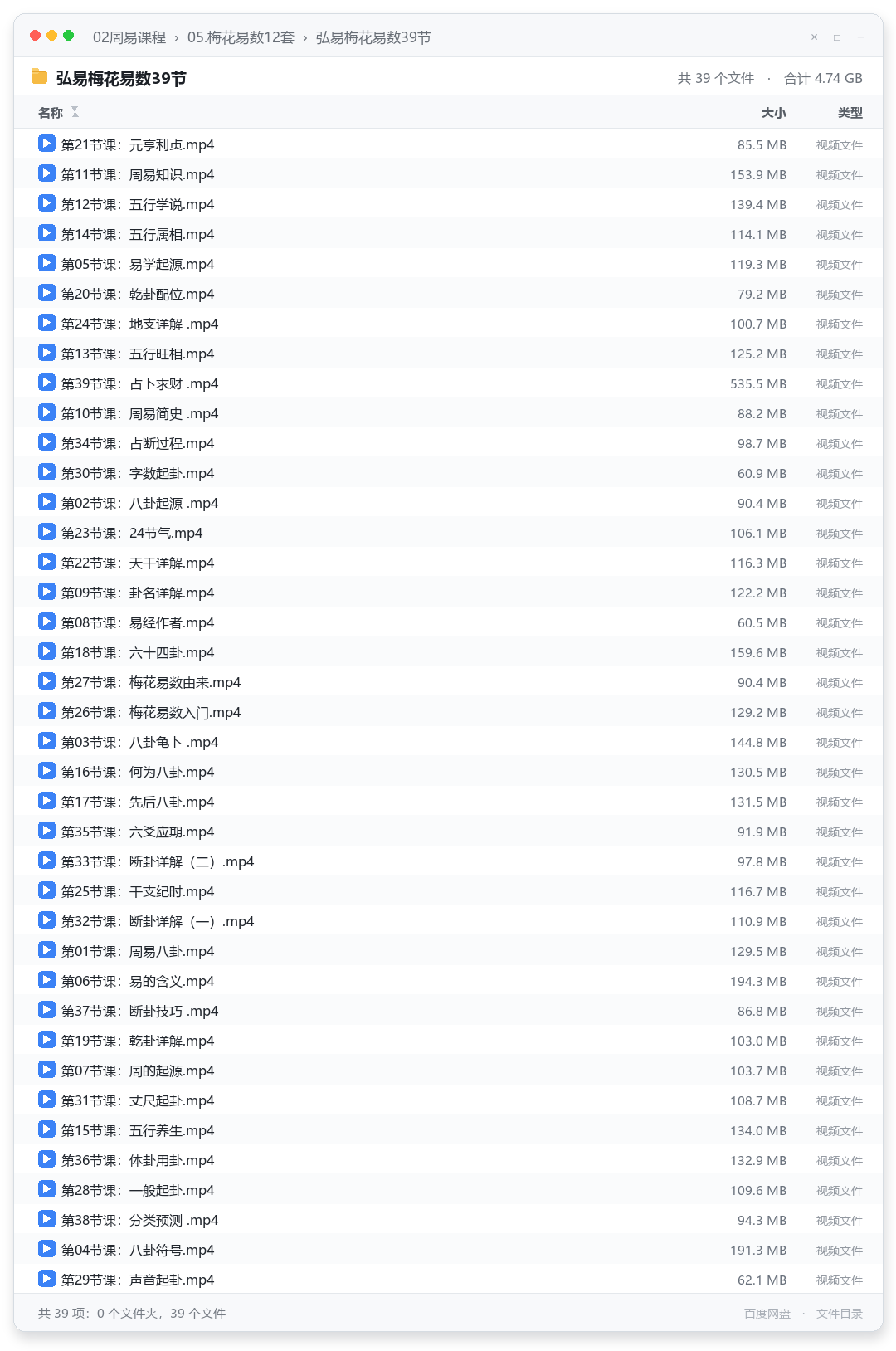Viewport: 896px width, 1351px height.
Task: Select the play icon of 第12节课：五行学说.mp4
Action: tap(46, 203)
